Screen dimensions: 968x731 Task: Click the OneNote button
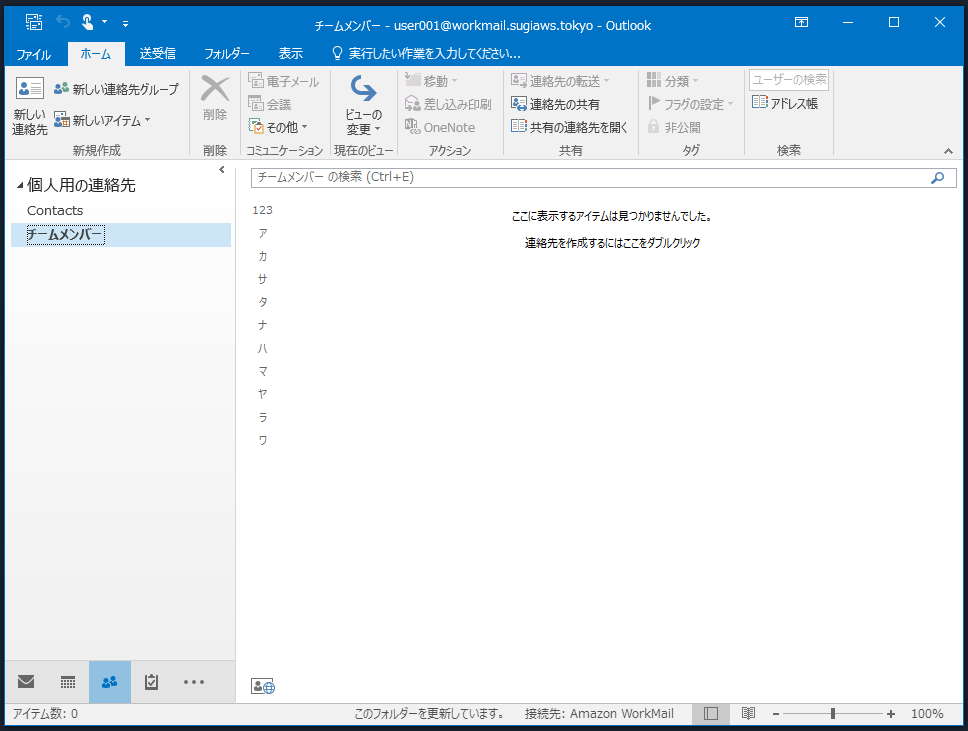coord(440,127)
